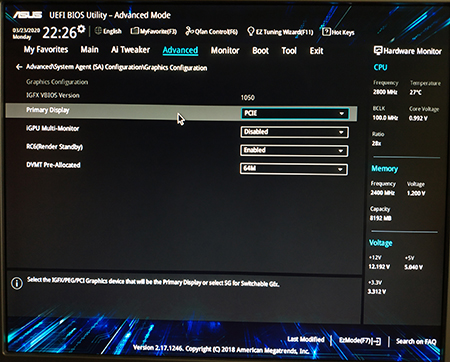Screen dimensions: 450x362
Task: Click the EZ Tuning Wizard bulb icon
Action: pos(251,31)
